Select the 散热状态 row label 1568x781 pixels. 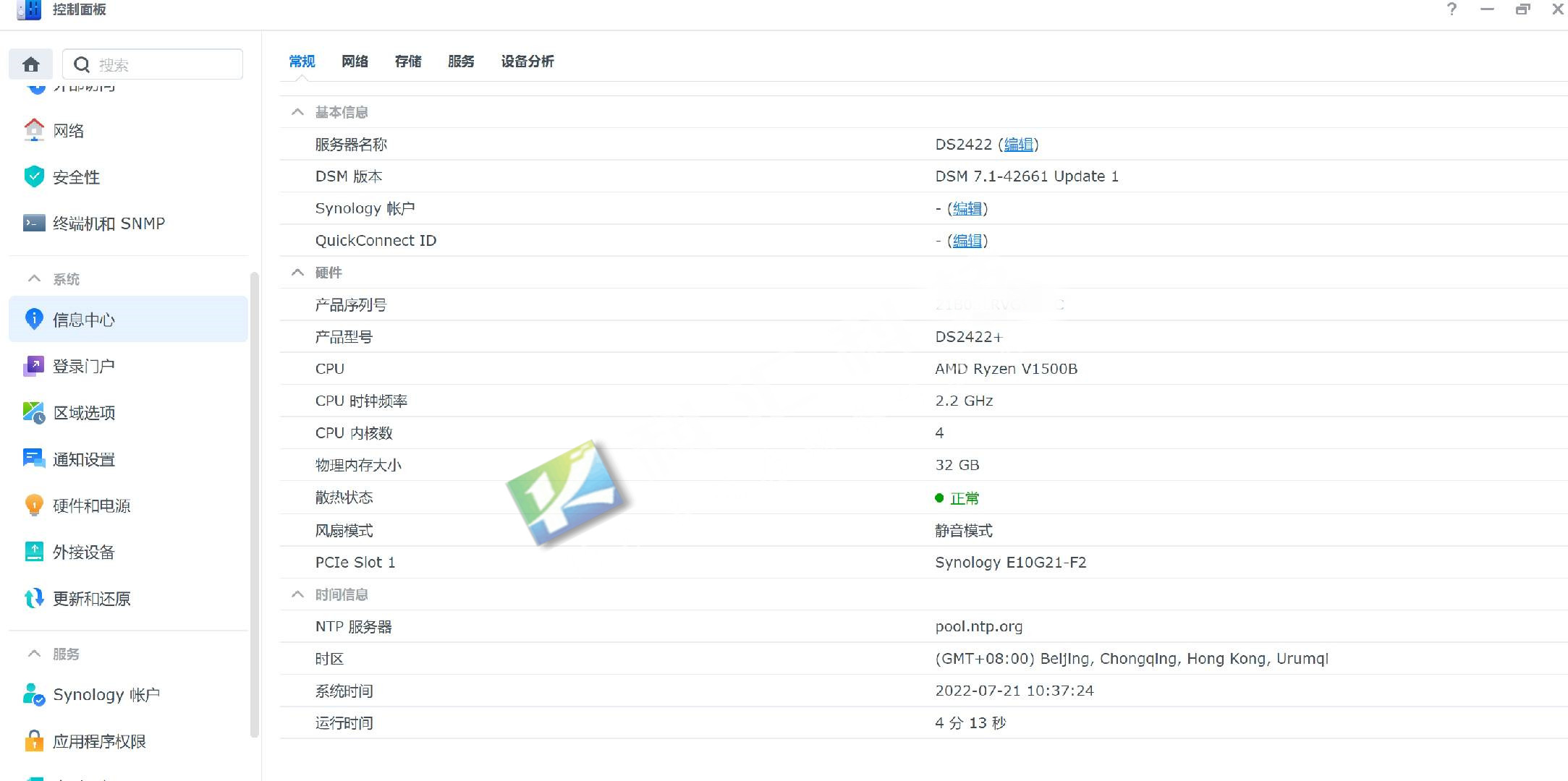[x=344, y=498]
